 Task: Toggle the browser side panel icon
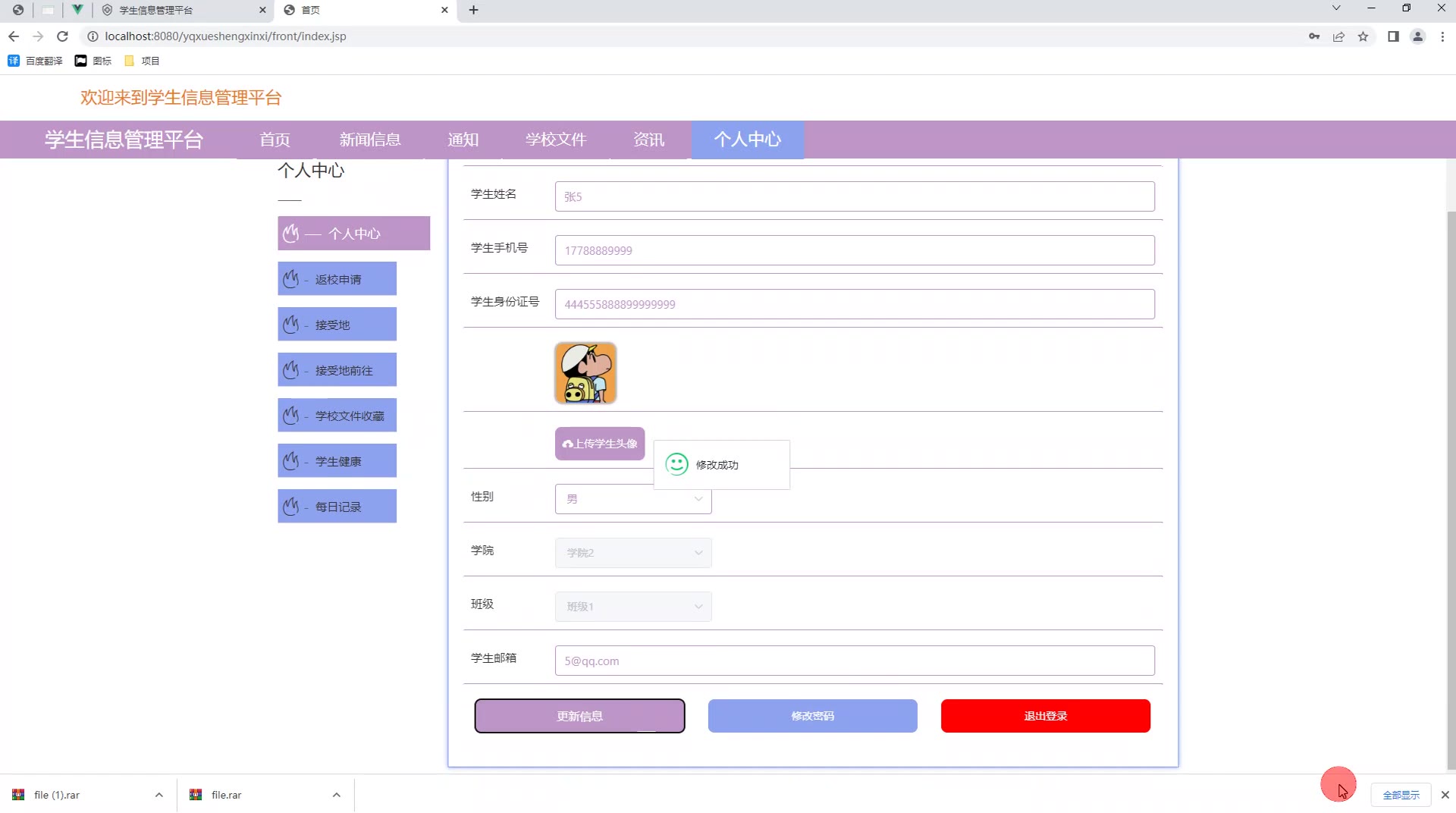pos(1393,36)
